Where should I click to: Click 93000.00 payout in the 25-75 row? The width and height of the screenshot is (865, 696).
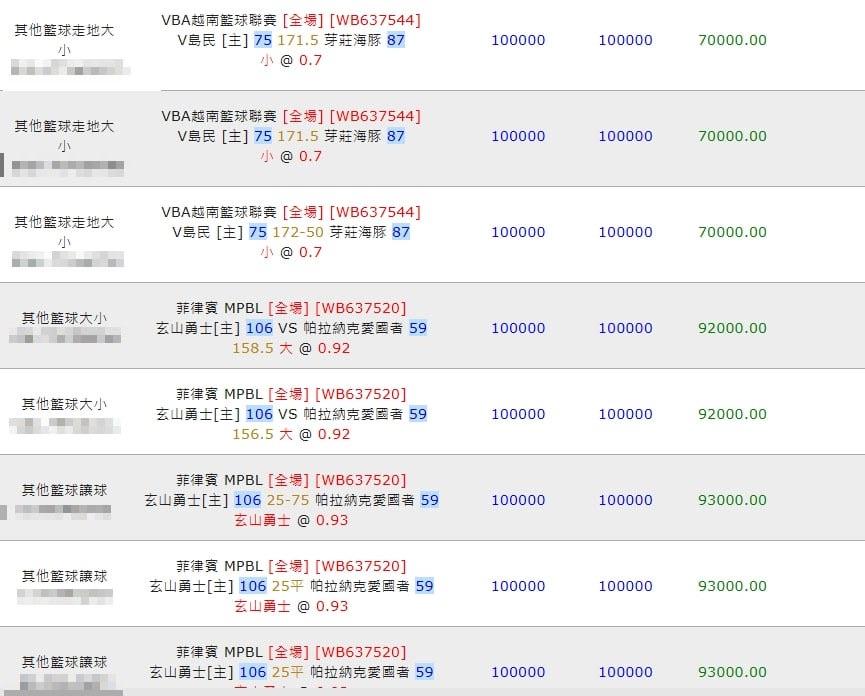pos(732,500)
